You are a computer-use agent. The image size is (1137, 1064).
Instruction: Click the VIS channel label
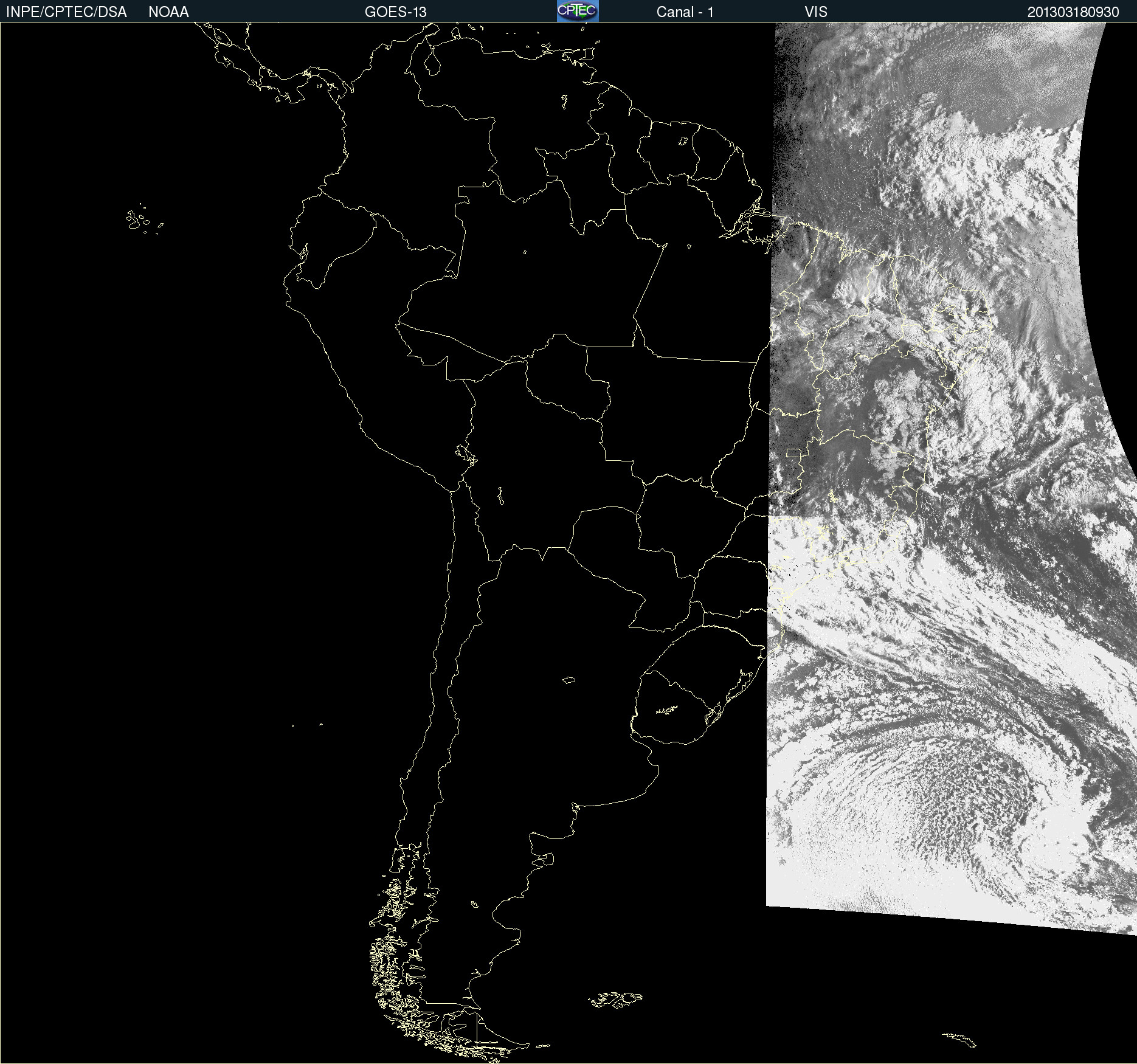[x=816, y=12]
